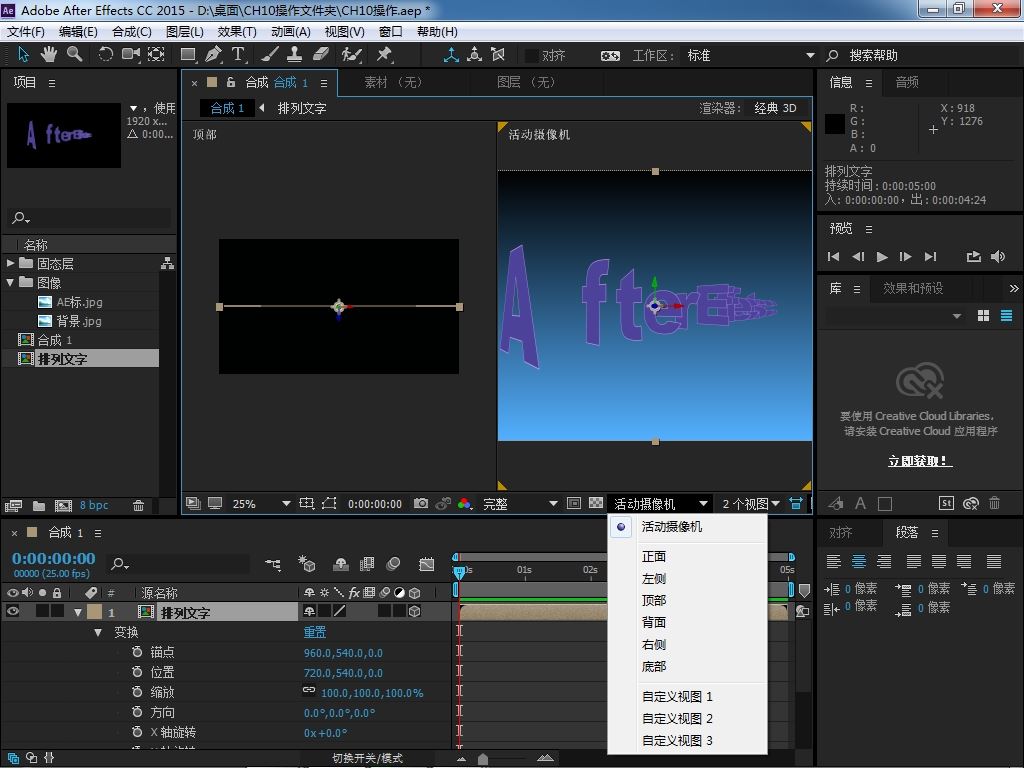
Task: Choose 顶部 from the view menu
Action: coord(654,600)
